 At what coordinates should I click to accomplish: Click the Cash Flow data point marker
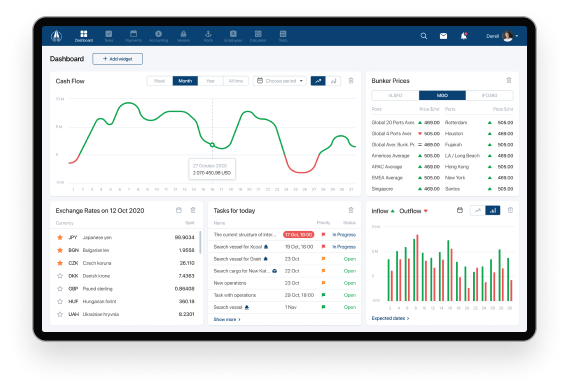212,145
